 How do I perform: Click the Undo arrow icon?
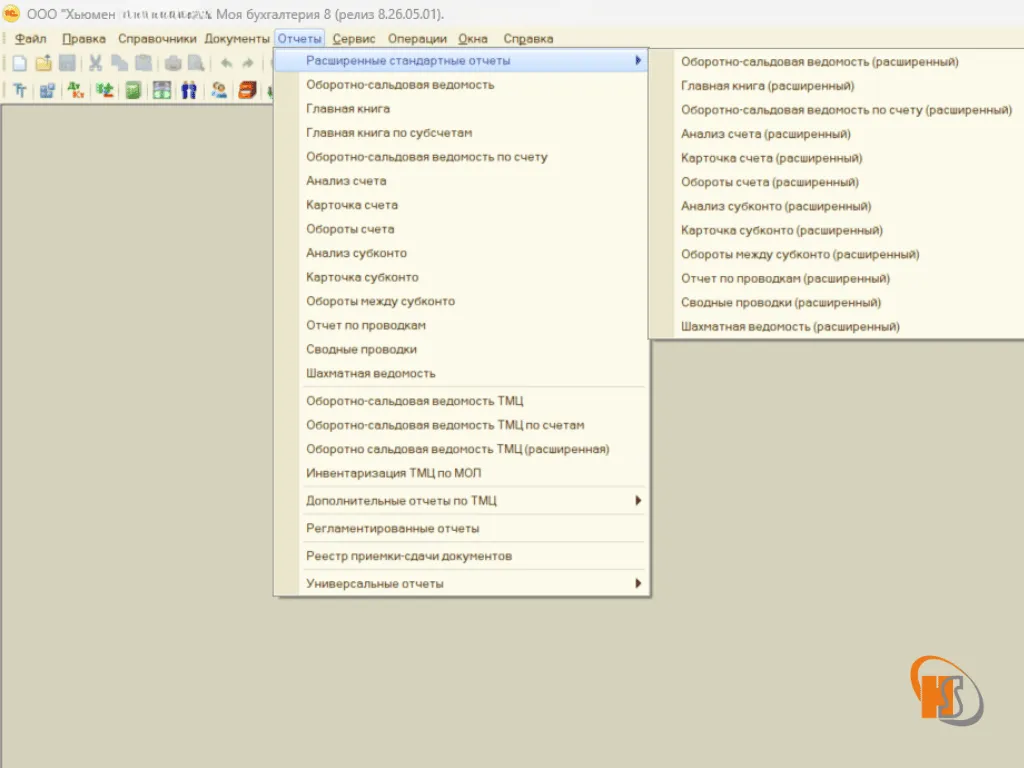tap(226, 63)
